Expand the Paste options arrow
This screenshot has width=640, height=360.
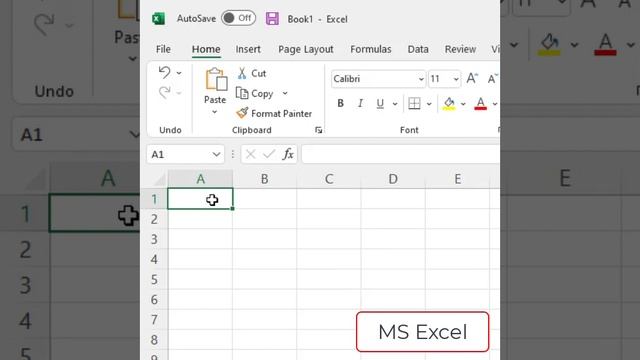pyautogui.click(x=215, y=112)
